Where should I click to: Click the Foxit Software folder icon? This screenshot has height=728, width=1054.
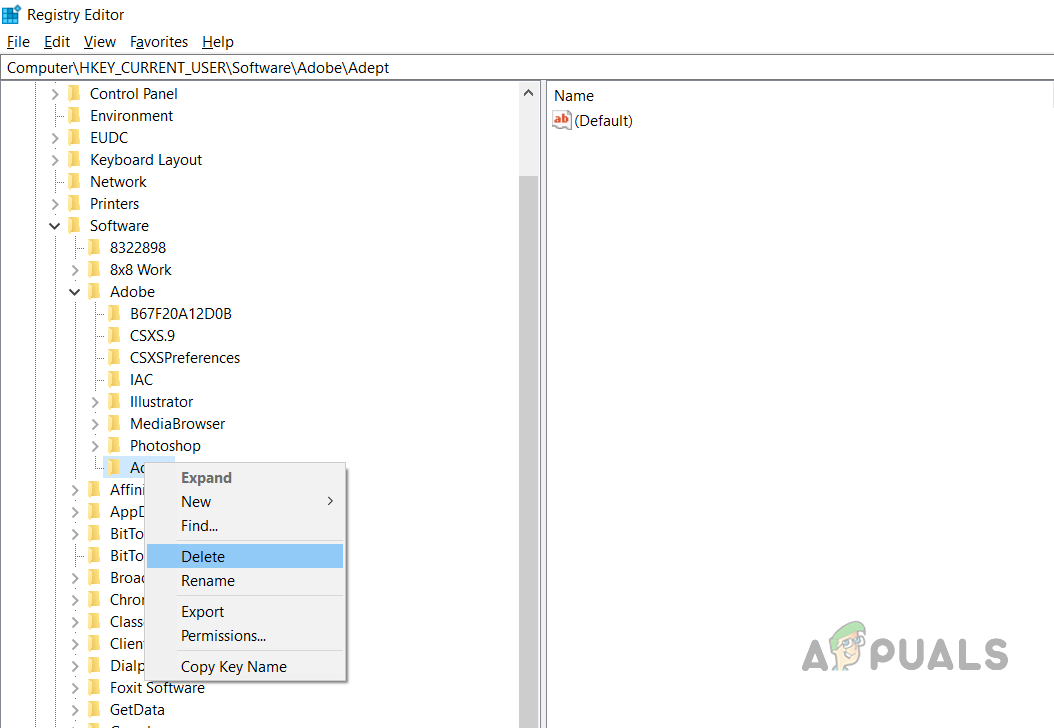(x=95, y=688)
